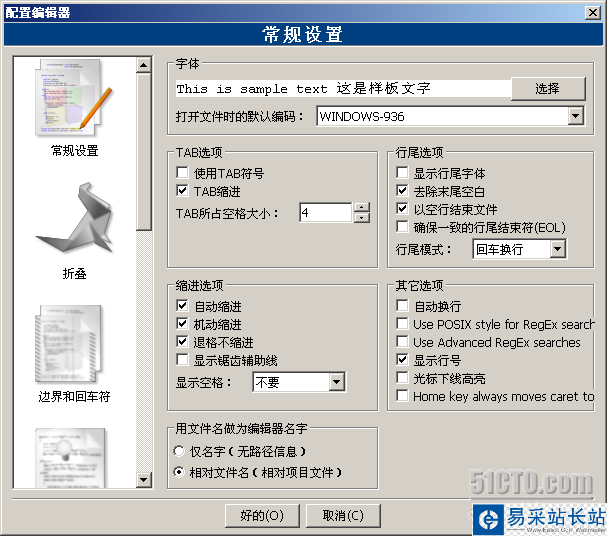607x536 pixels.
Task: Toggle 去除末尾空白 checkbox
Action: pyautogui.click(x=402, y=190)
